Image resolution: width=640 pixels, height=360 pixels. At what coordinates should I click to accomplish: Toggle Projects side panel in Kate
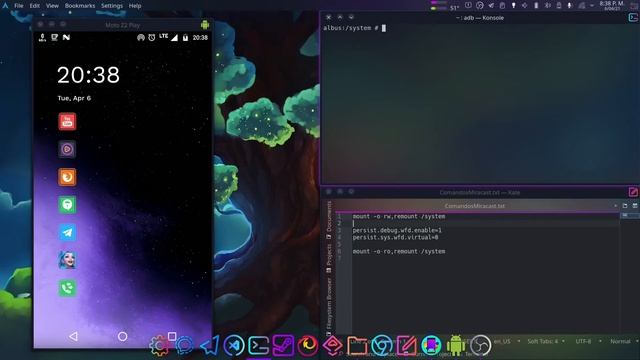click(329, 258)
